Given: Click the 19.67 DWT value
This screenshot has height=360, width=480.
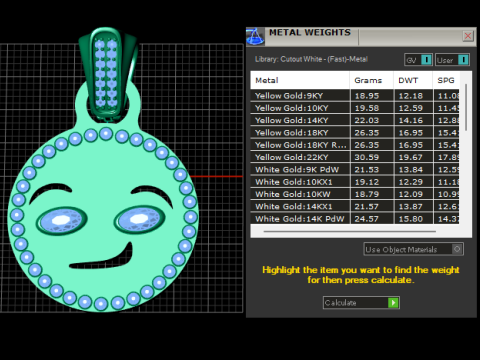Looking at the screenshot, I should coord(411,157).
